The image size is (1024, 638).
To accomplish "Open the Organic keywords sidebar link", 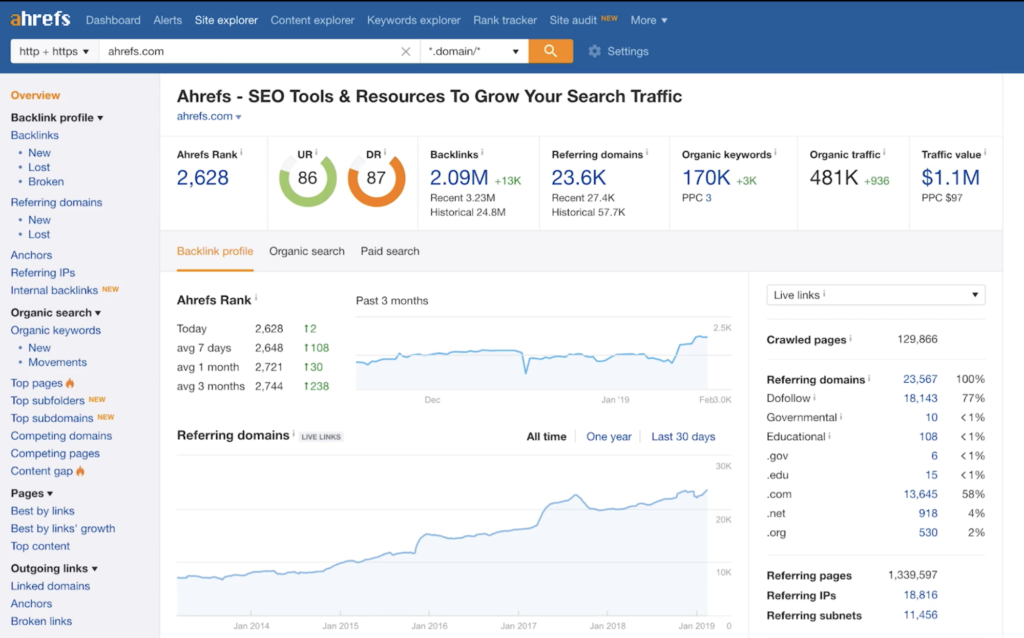I will [56, 330].
